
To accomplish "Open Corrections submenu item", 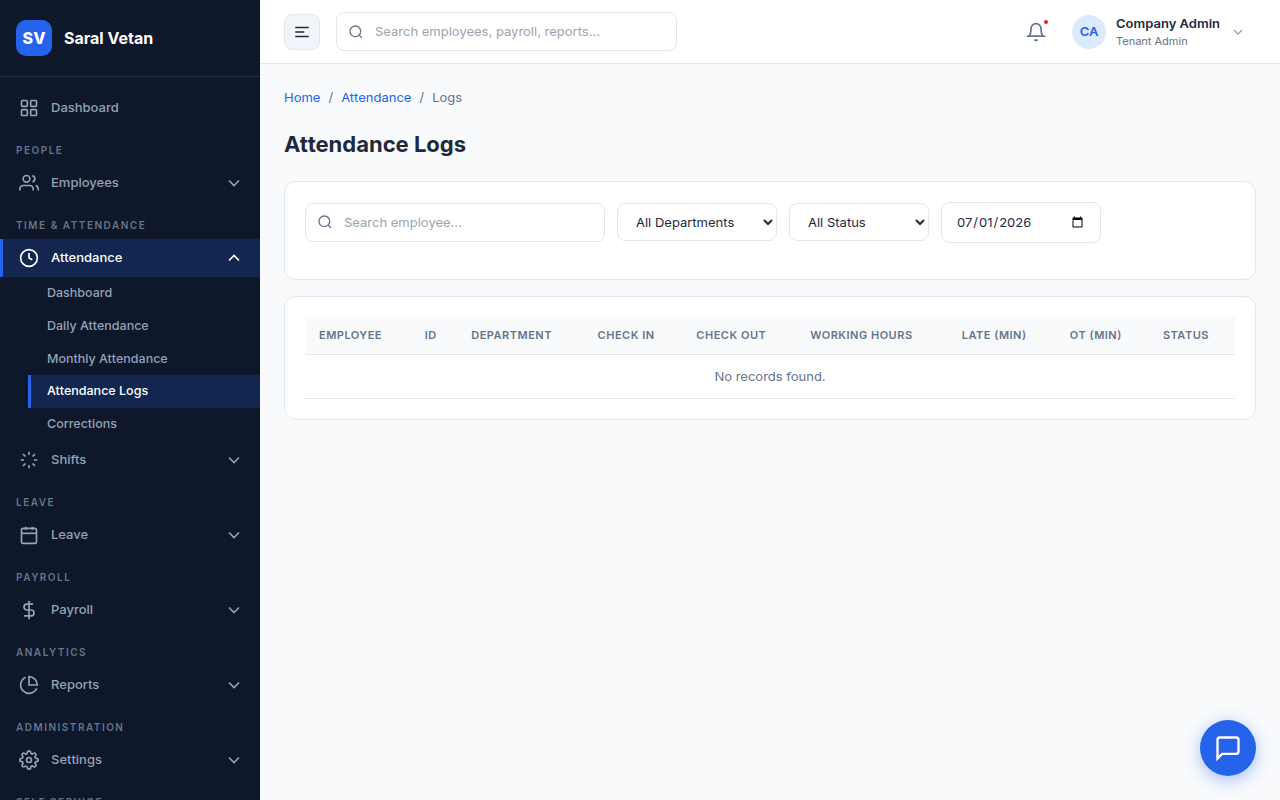I will click(x=144, y=424).
